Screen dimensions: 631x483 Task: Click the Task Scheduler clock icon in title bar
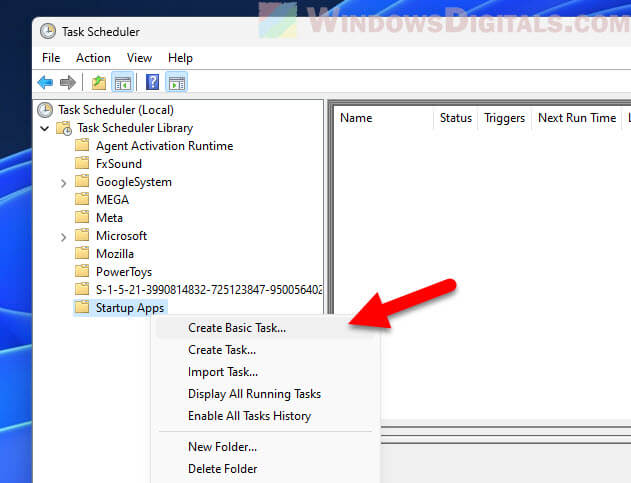point(48,31)
